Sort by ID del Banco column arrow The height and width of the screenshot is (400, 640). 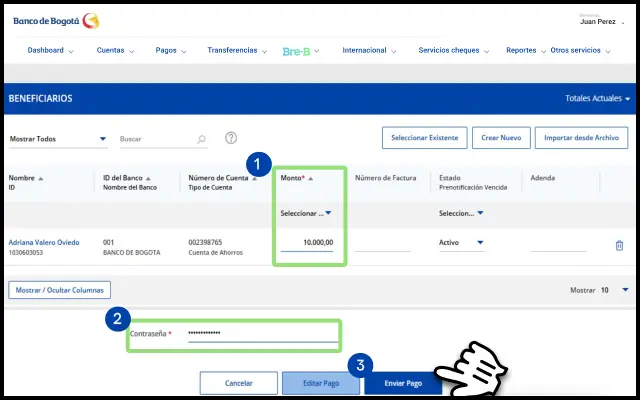tap(148, 179)
